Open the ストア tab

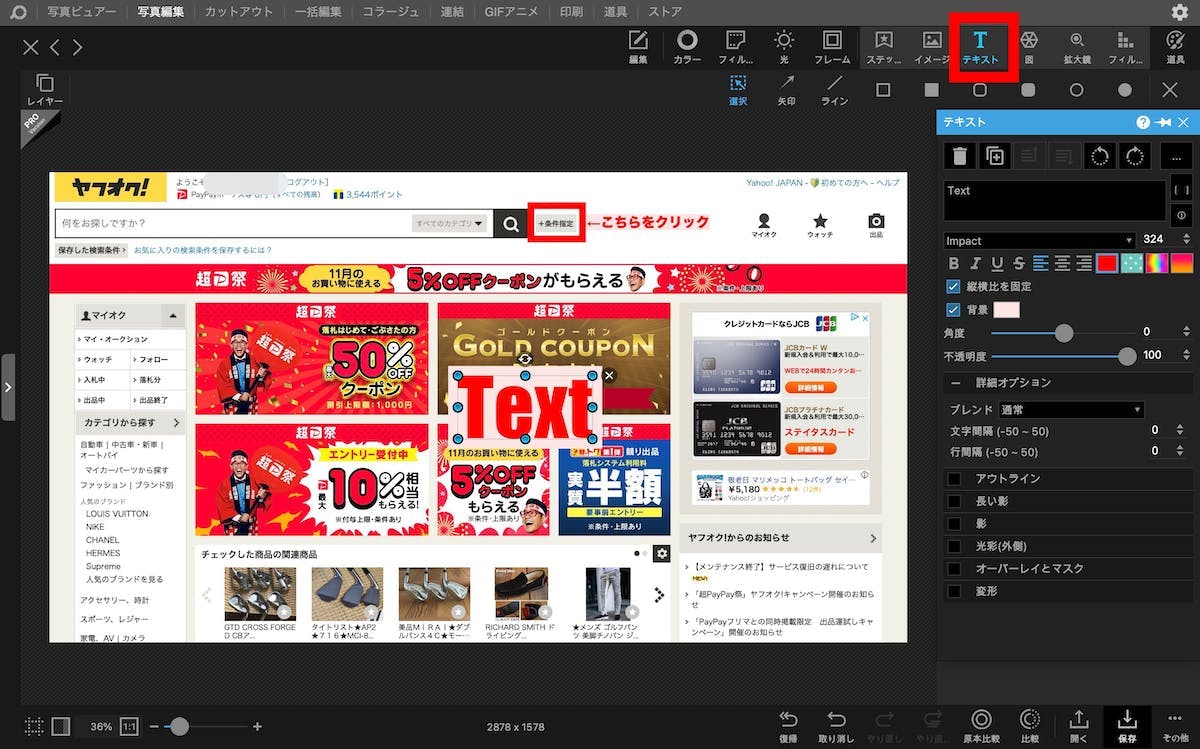665,13
